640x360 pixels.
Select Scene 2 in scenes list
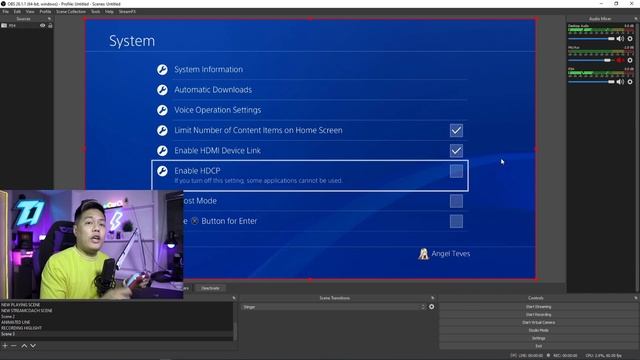pos(116,316)
